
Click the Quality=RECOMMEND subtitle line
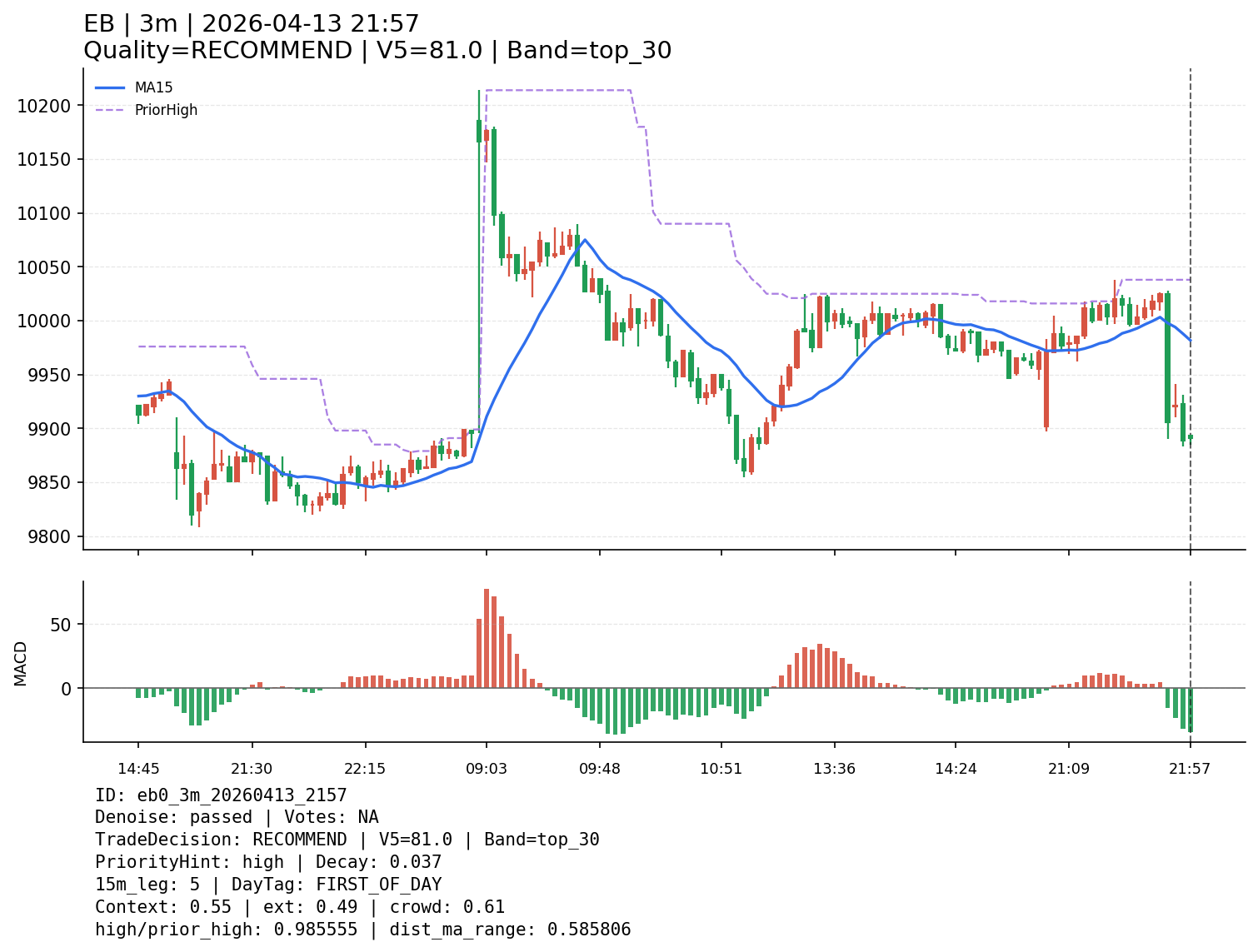pyautogui.click(x=377, y=51)
